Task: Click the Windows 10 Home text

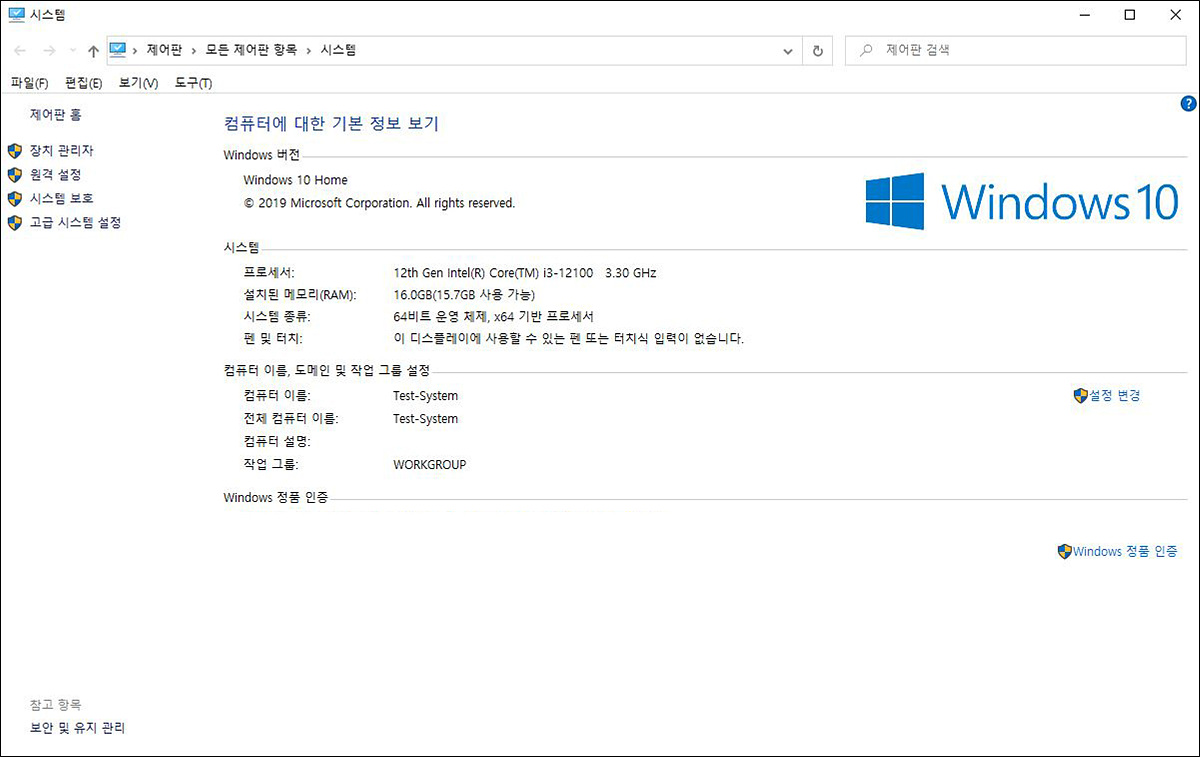Action: pos(296,181)
